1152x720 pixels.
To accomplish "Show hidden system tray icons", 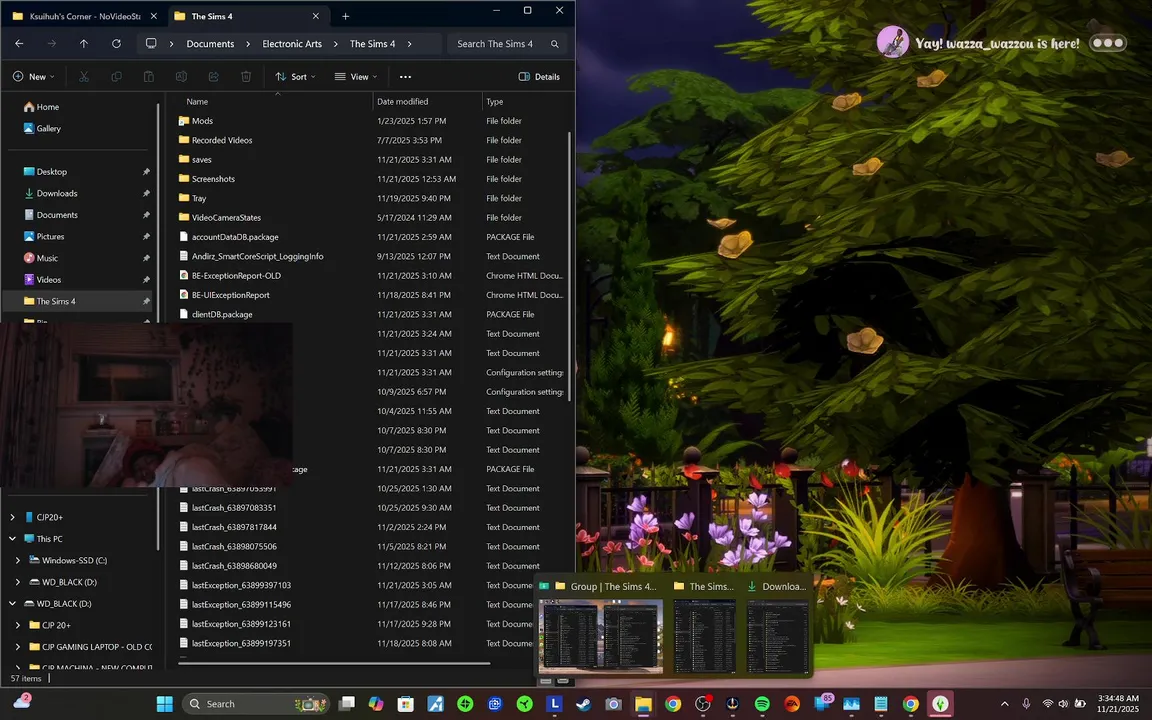I will 1004,704.
